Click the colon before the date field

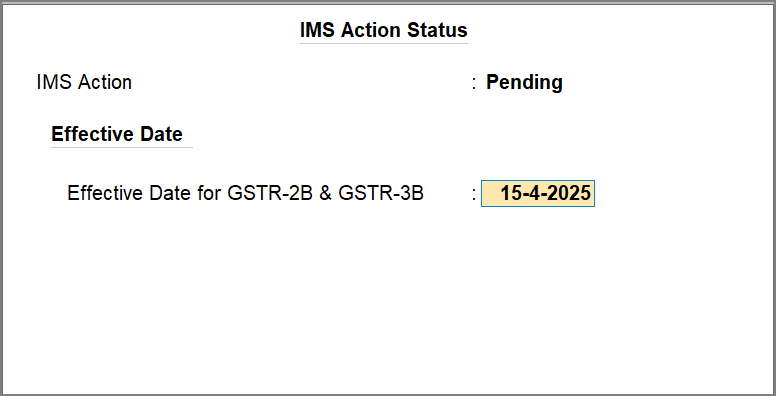(x=474, y=194)
